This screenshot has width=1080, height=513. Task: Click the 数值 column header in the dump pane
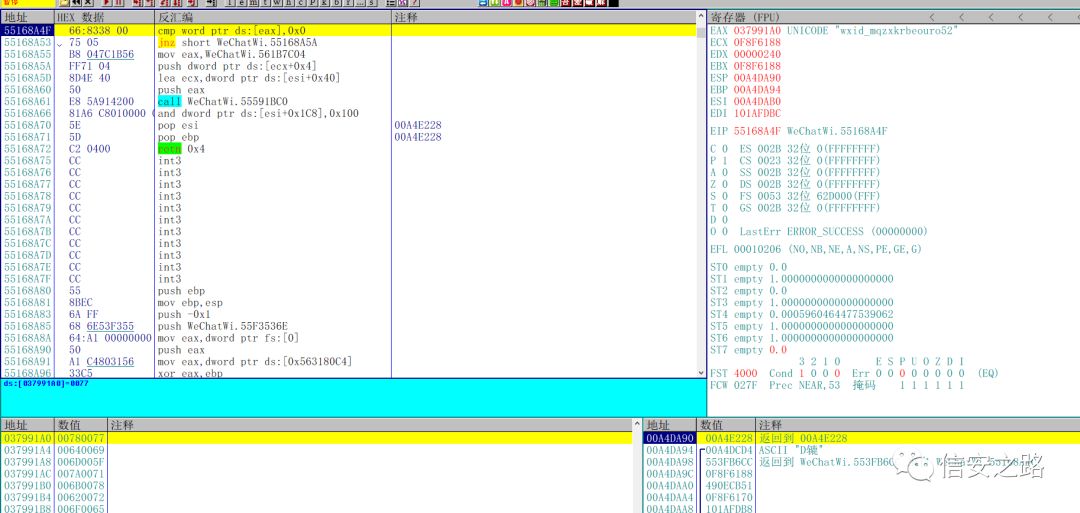click(x=81, y=425)
